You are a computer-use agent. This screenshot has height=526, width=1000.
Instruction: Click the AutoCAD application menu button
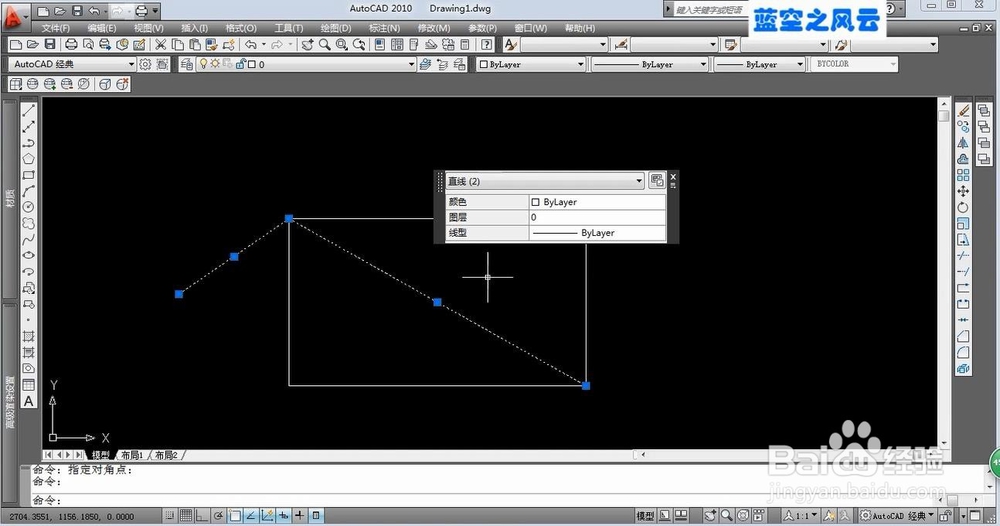point(13,17)
